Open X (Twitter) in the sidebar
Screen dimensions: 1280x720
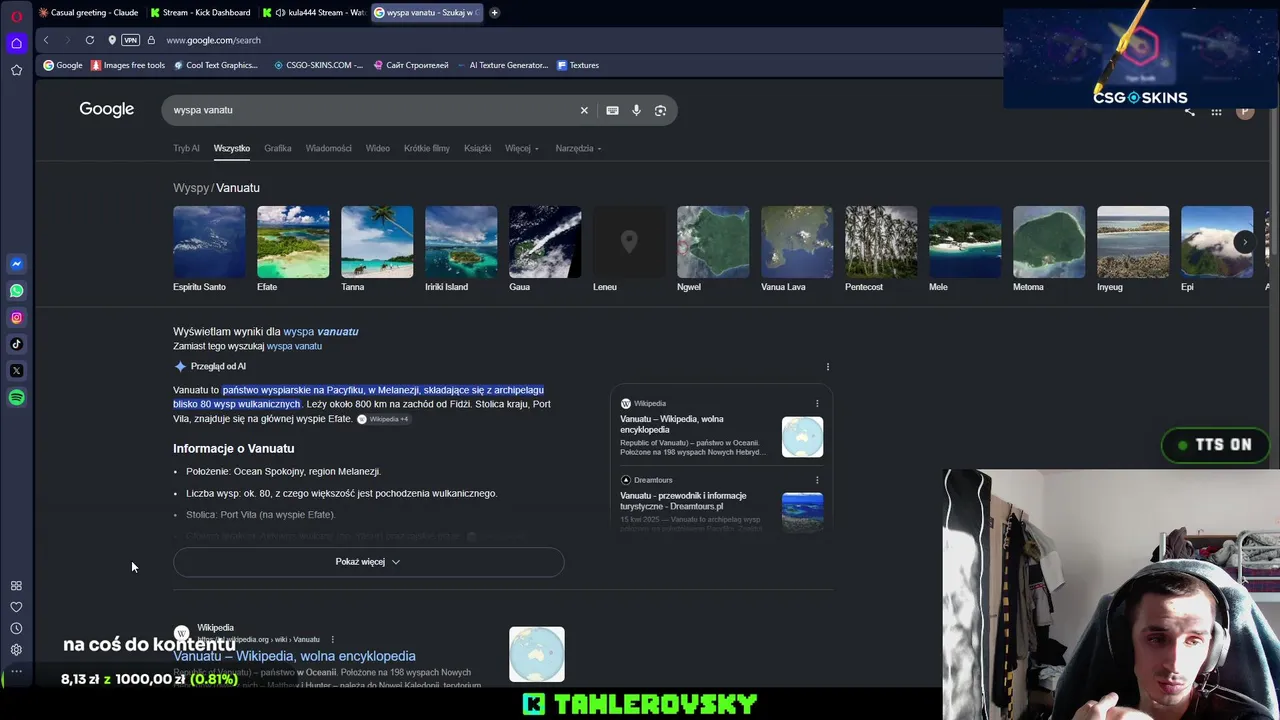(x=16, y=371)
